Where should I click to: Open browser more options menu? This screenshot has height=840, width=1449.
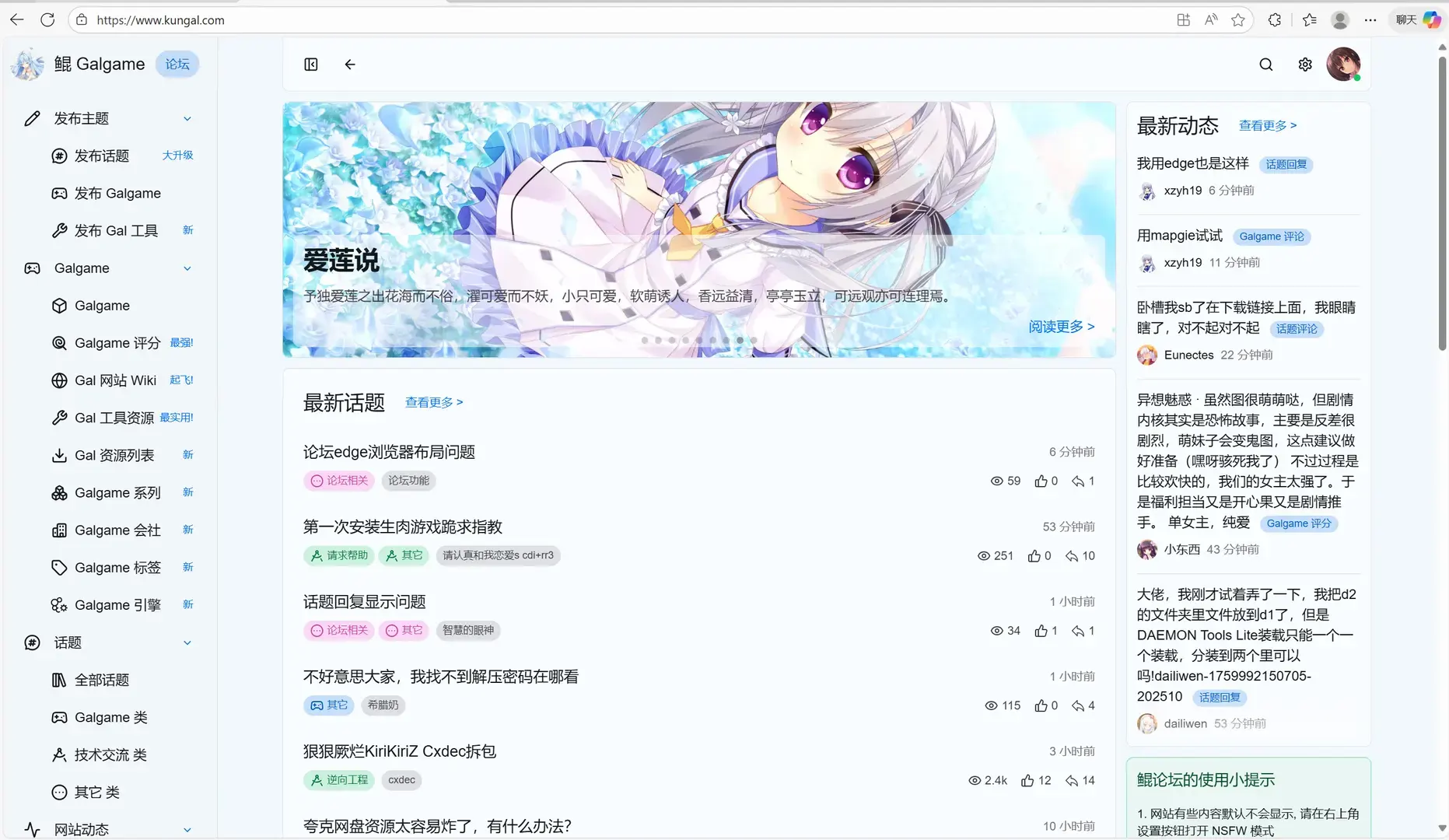pyautogui.click(x=1370, y=20)
